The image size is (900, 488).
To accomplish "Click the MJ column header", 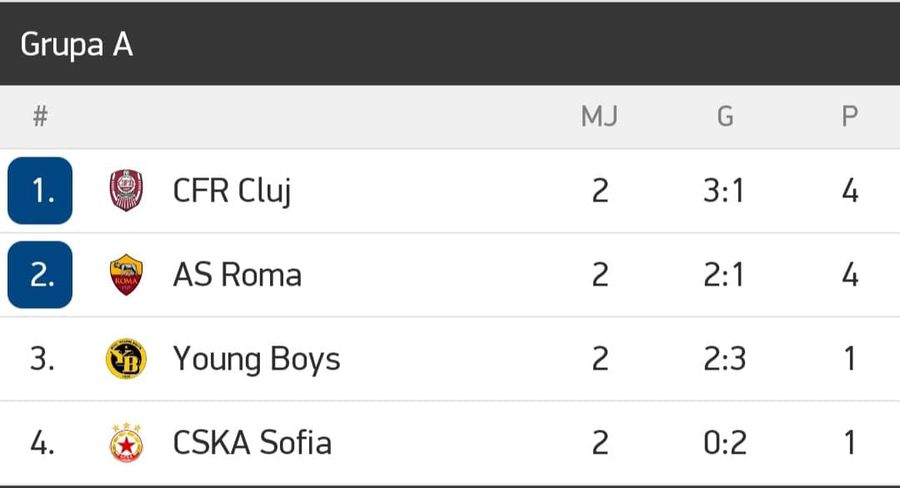I will [x=599, y=117].
